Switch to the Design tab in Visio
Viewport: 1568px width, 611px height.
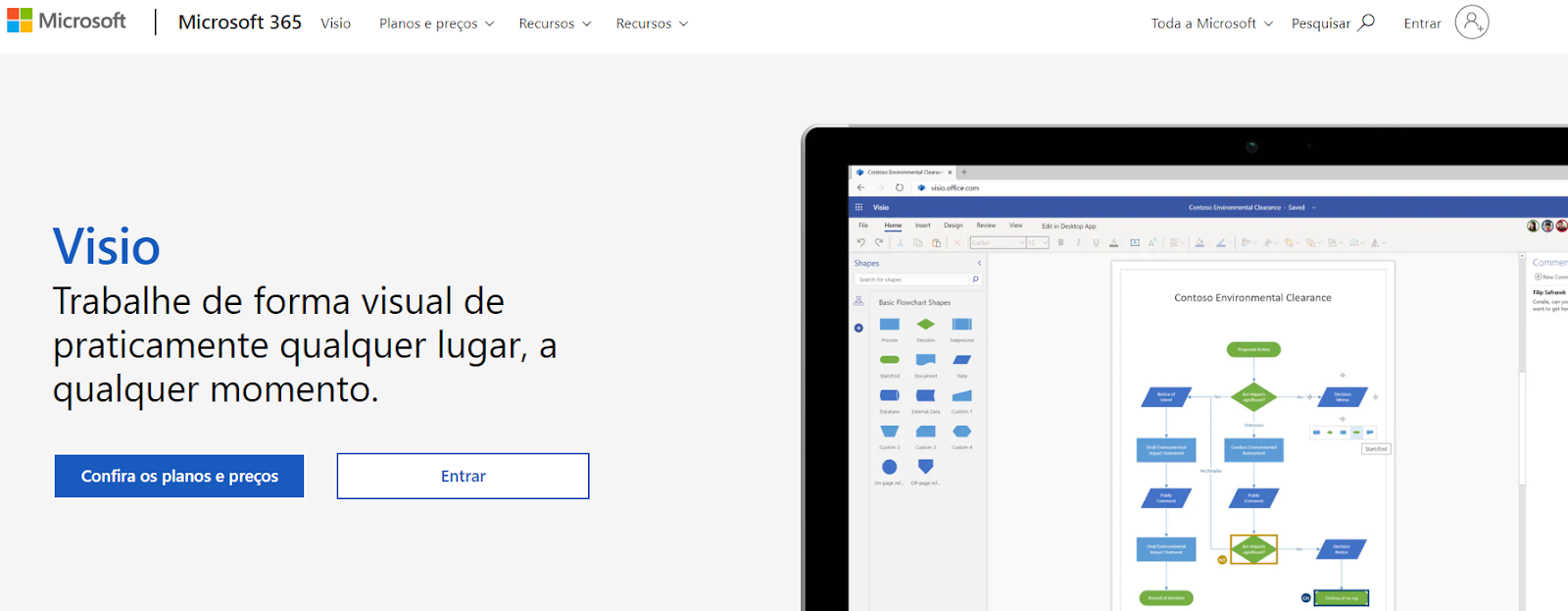coord(954,226)
